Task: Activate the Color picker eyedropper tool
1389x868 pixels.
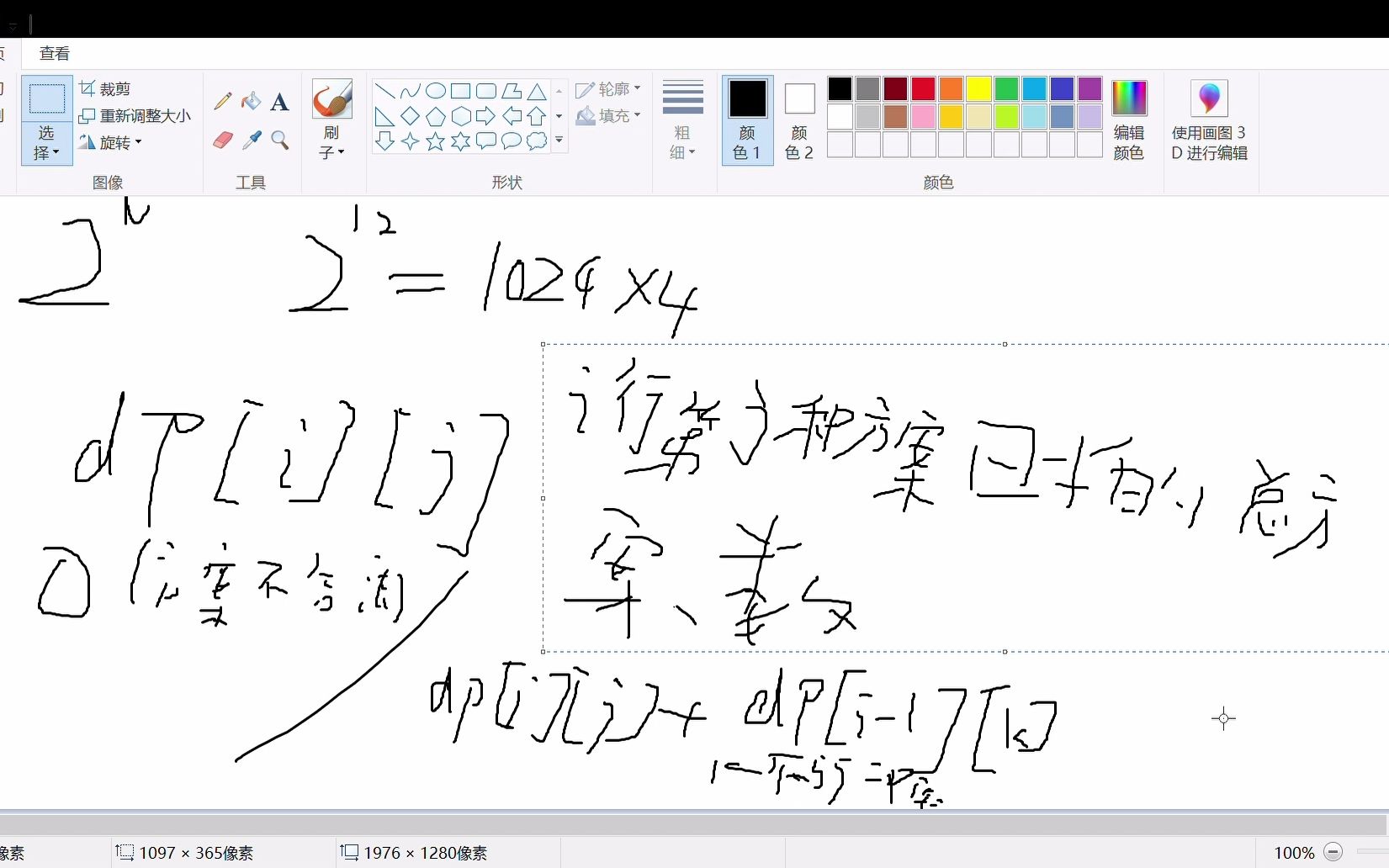Action: click(x=252, y=140)
